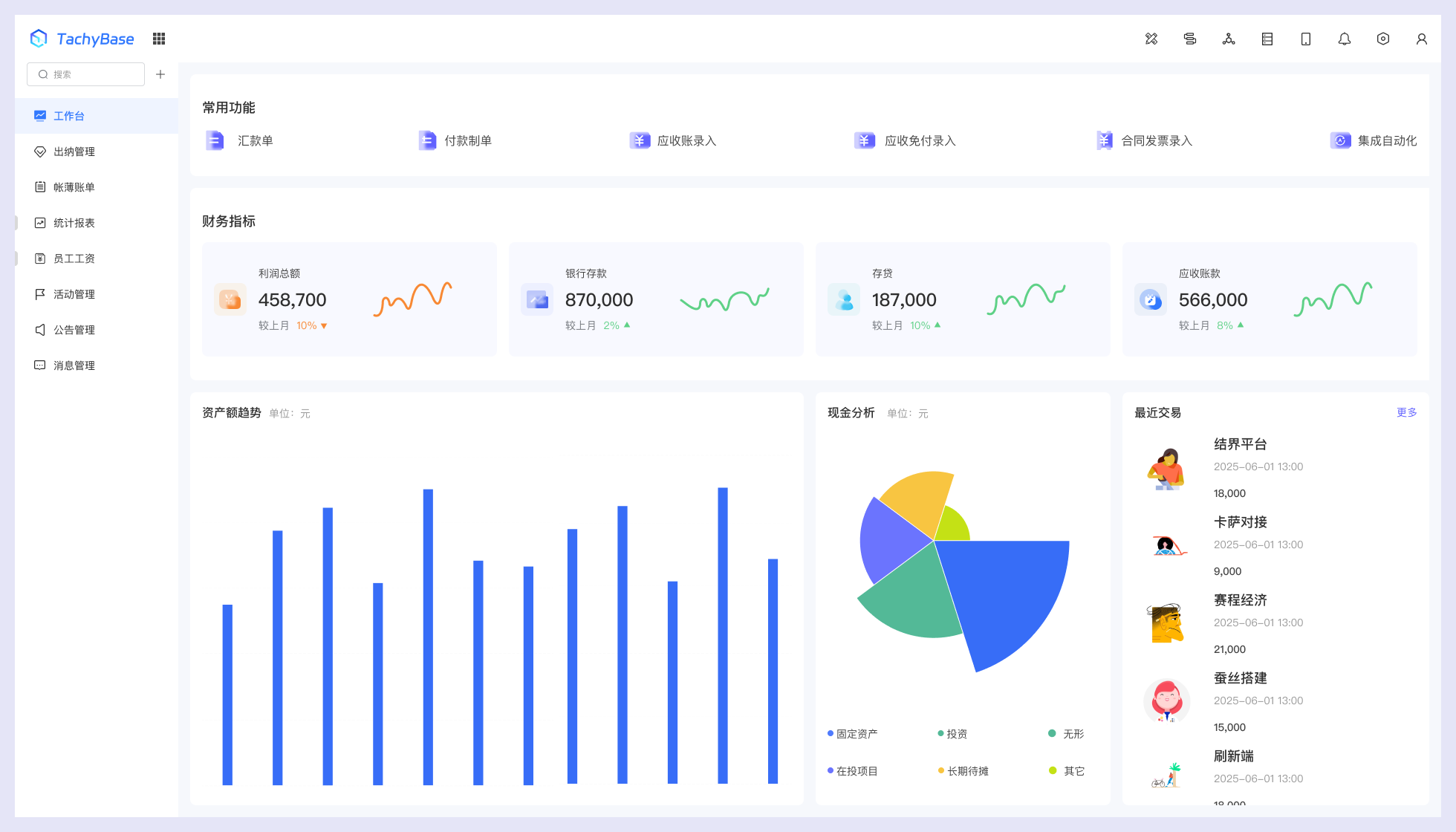Screen dimensions: 1456x832
Task: Open the 集成自动化 shortcut label
Action: 1388,140
